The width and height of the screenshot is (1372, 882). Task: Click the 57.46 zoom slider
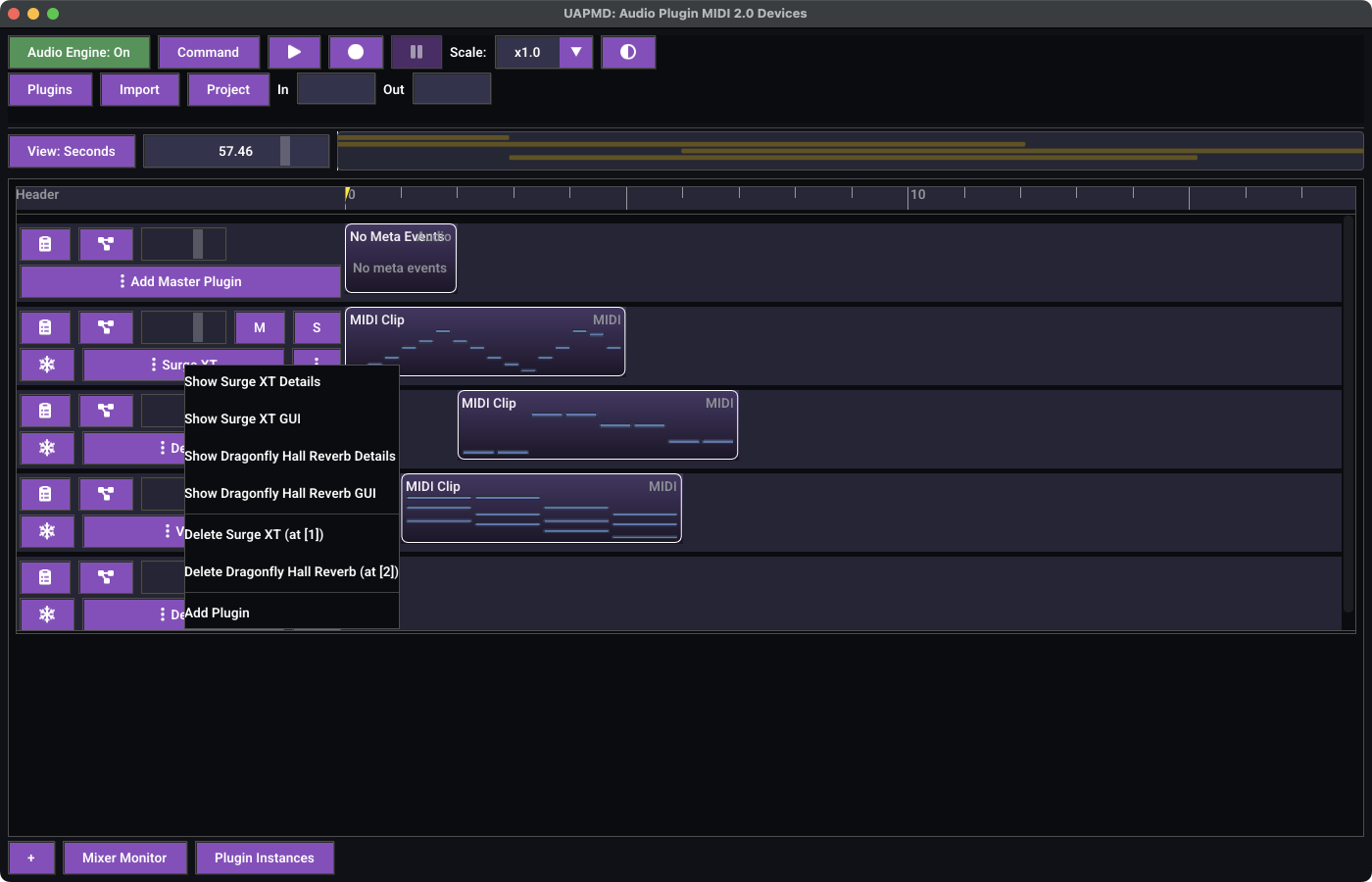pyautogui.click(x=236, y=151)
